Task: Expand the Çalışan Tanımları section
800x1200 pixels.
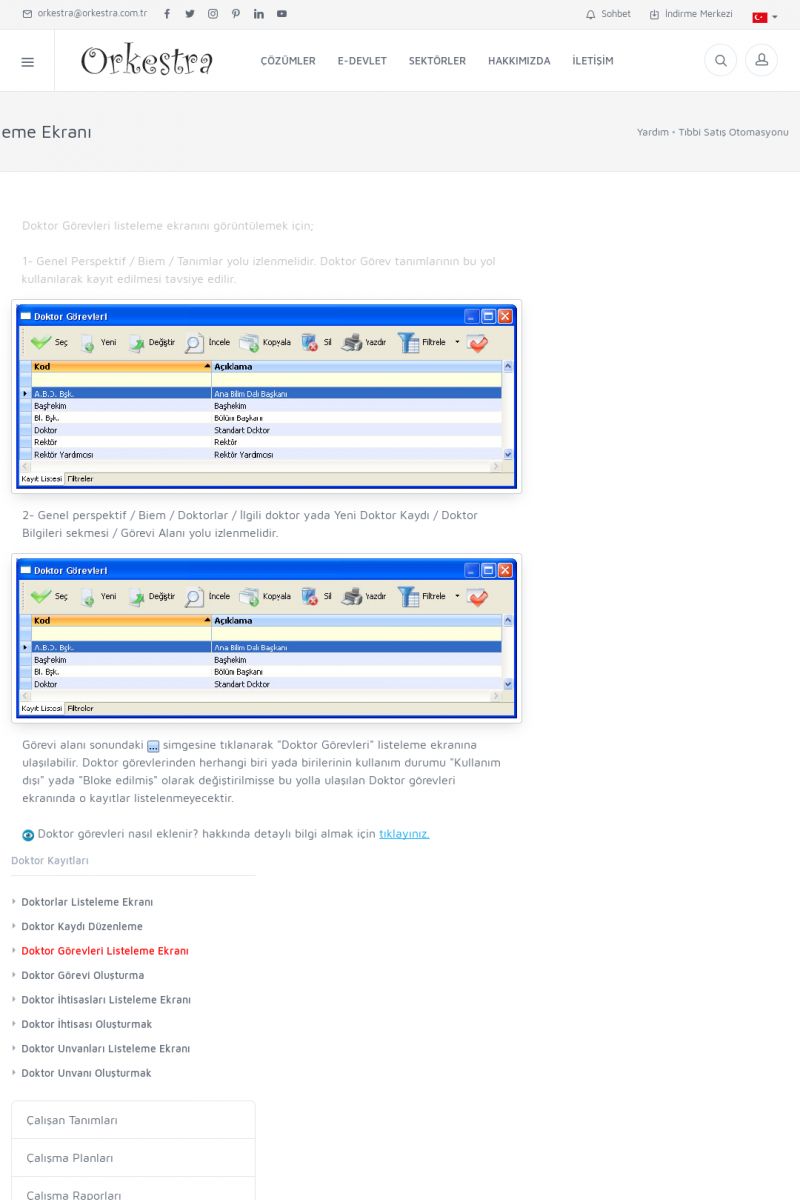Action: 133,1120
